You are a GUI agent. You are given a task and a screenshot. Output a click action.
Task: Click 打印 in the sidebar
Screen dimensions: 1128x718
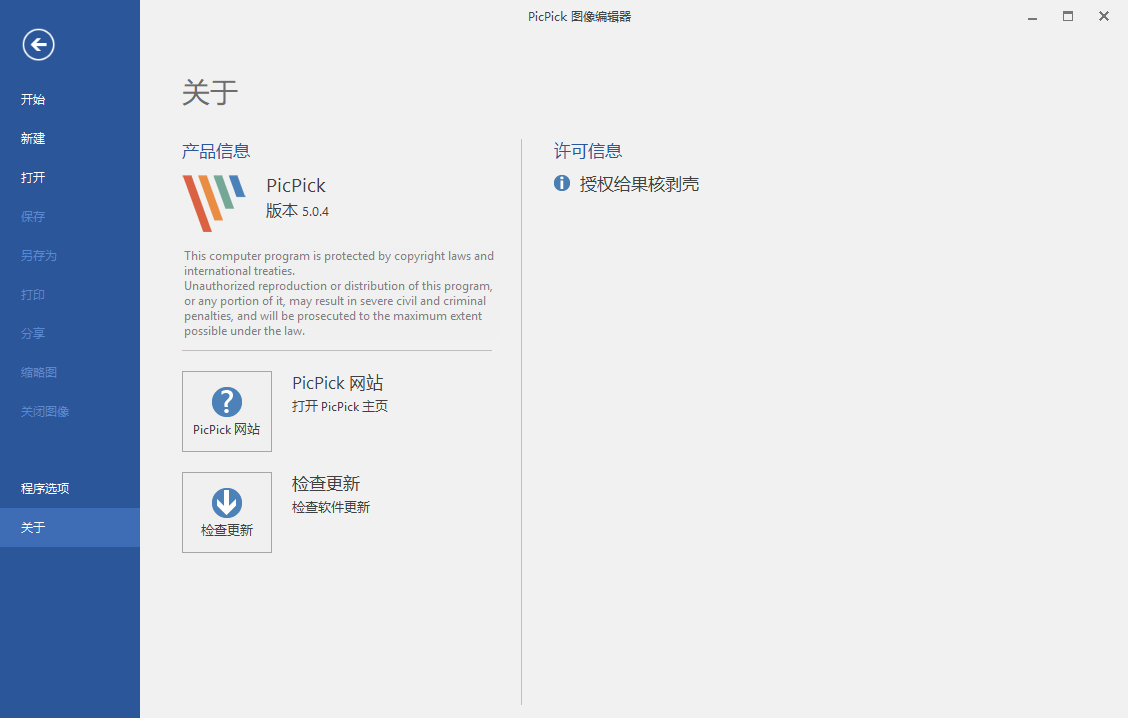pos(33,294)
